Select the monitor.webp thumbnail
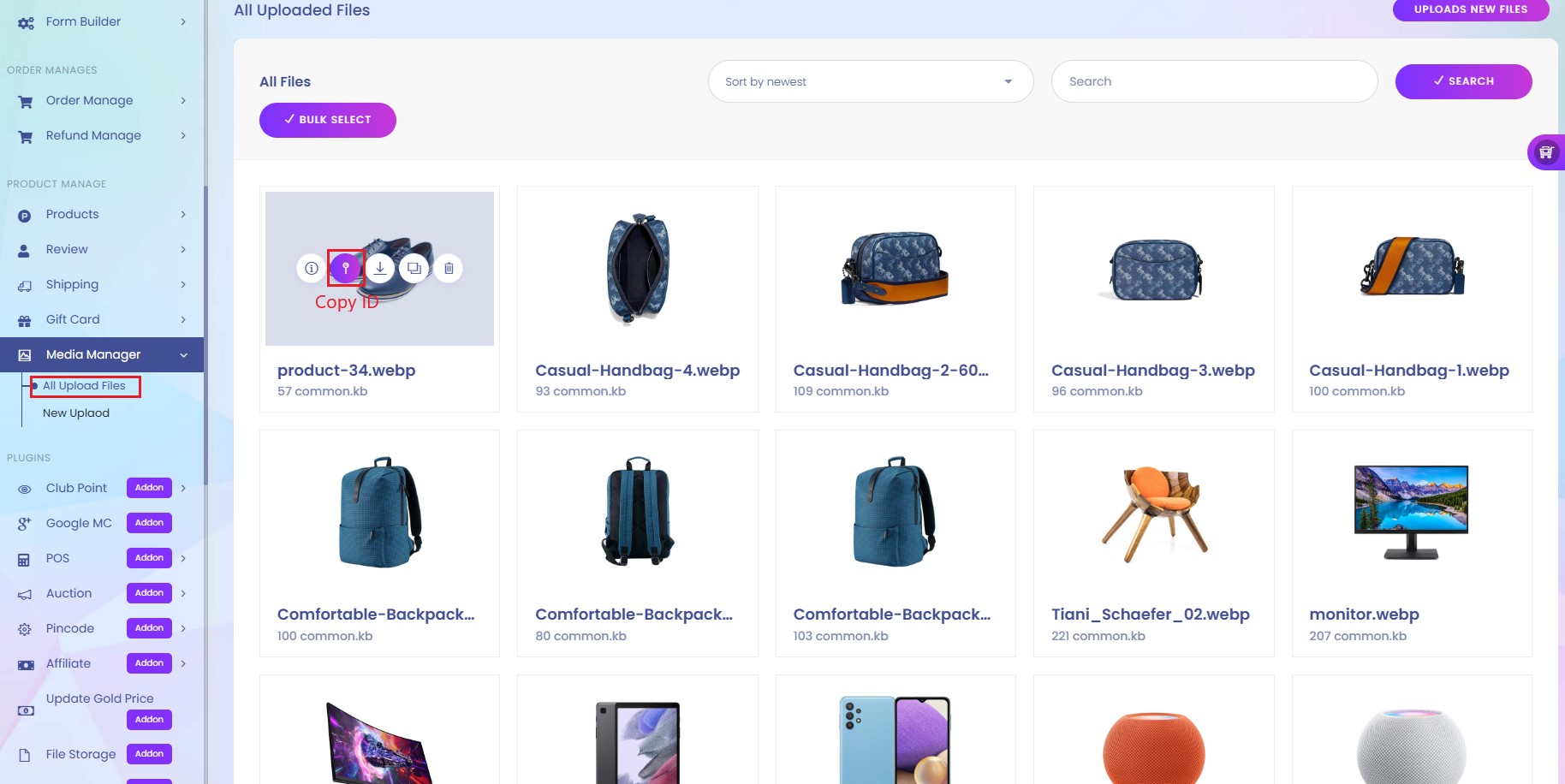This screenshot has width=1565, height=784. 1412,512
